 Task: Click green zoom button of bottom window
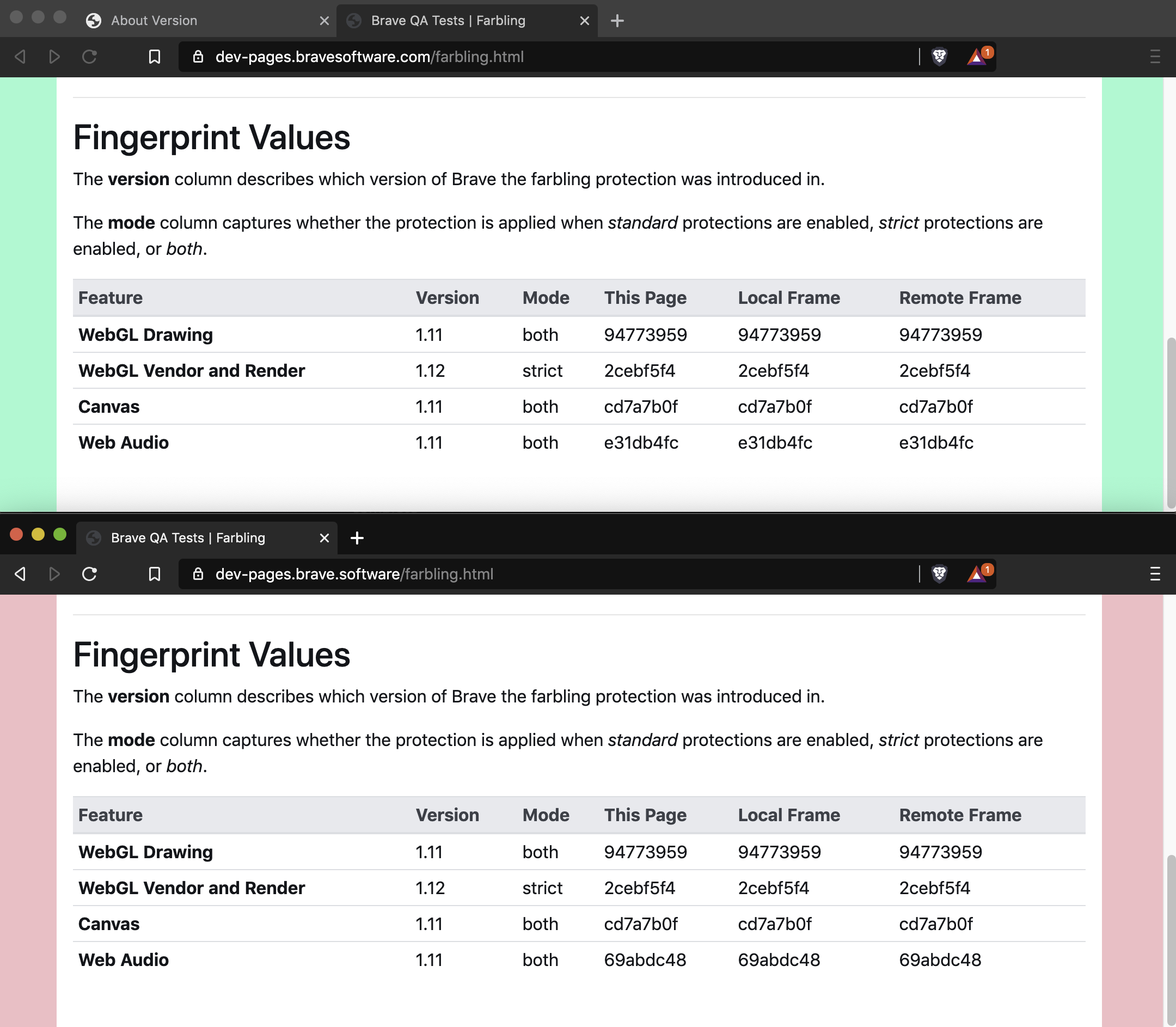click(59, 535)
